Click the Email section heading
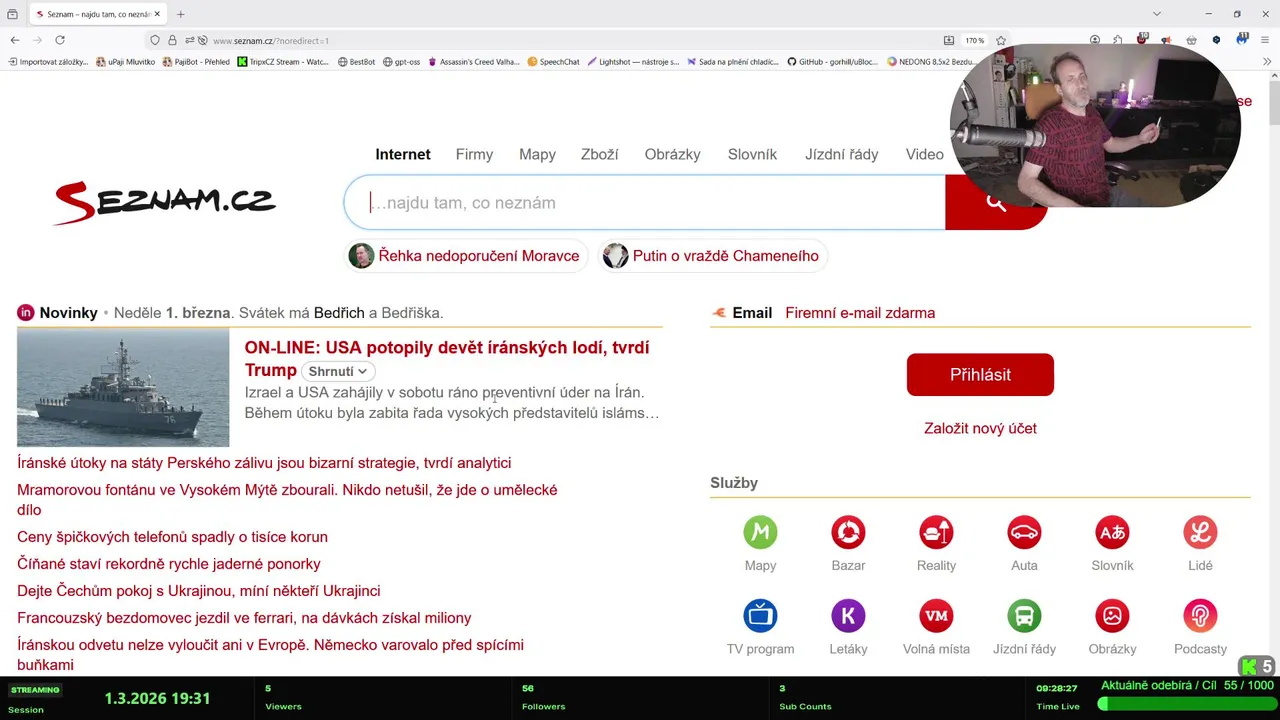 click(x=752, y=313)
